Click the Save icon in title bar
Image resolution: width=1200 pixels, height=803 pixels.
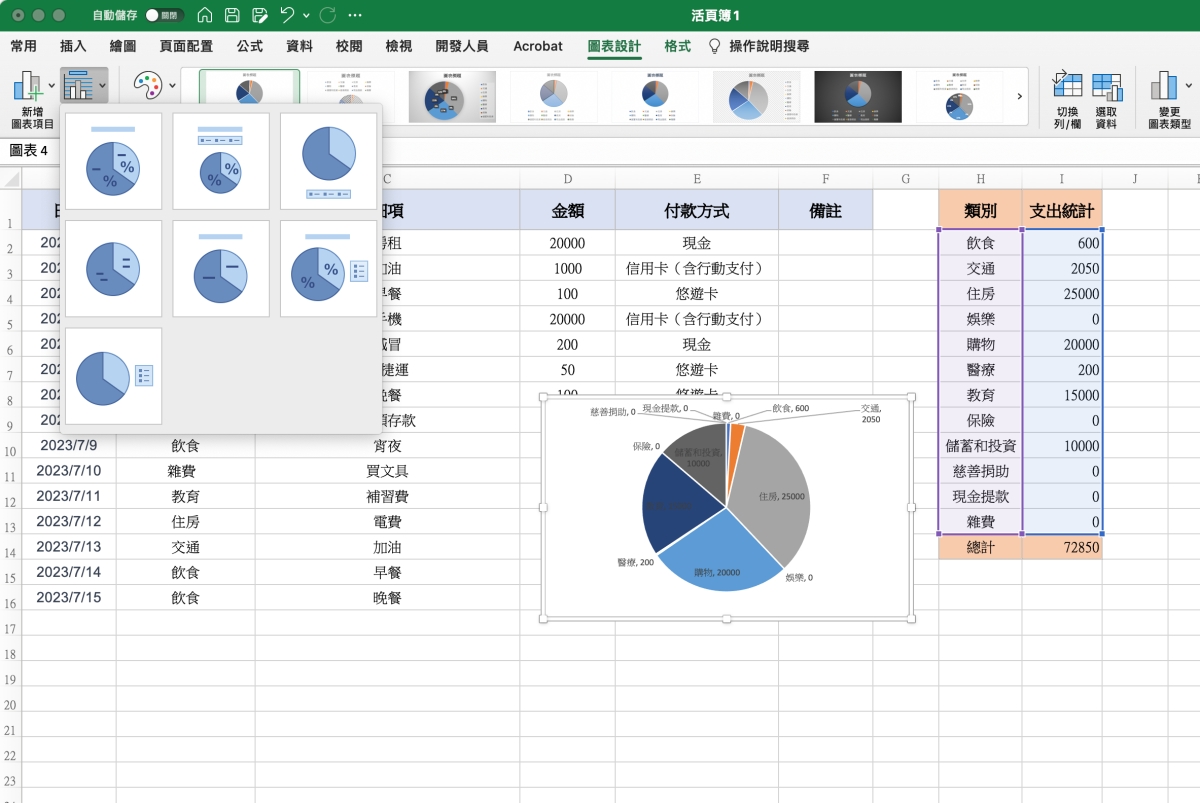[232, 16]
